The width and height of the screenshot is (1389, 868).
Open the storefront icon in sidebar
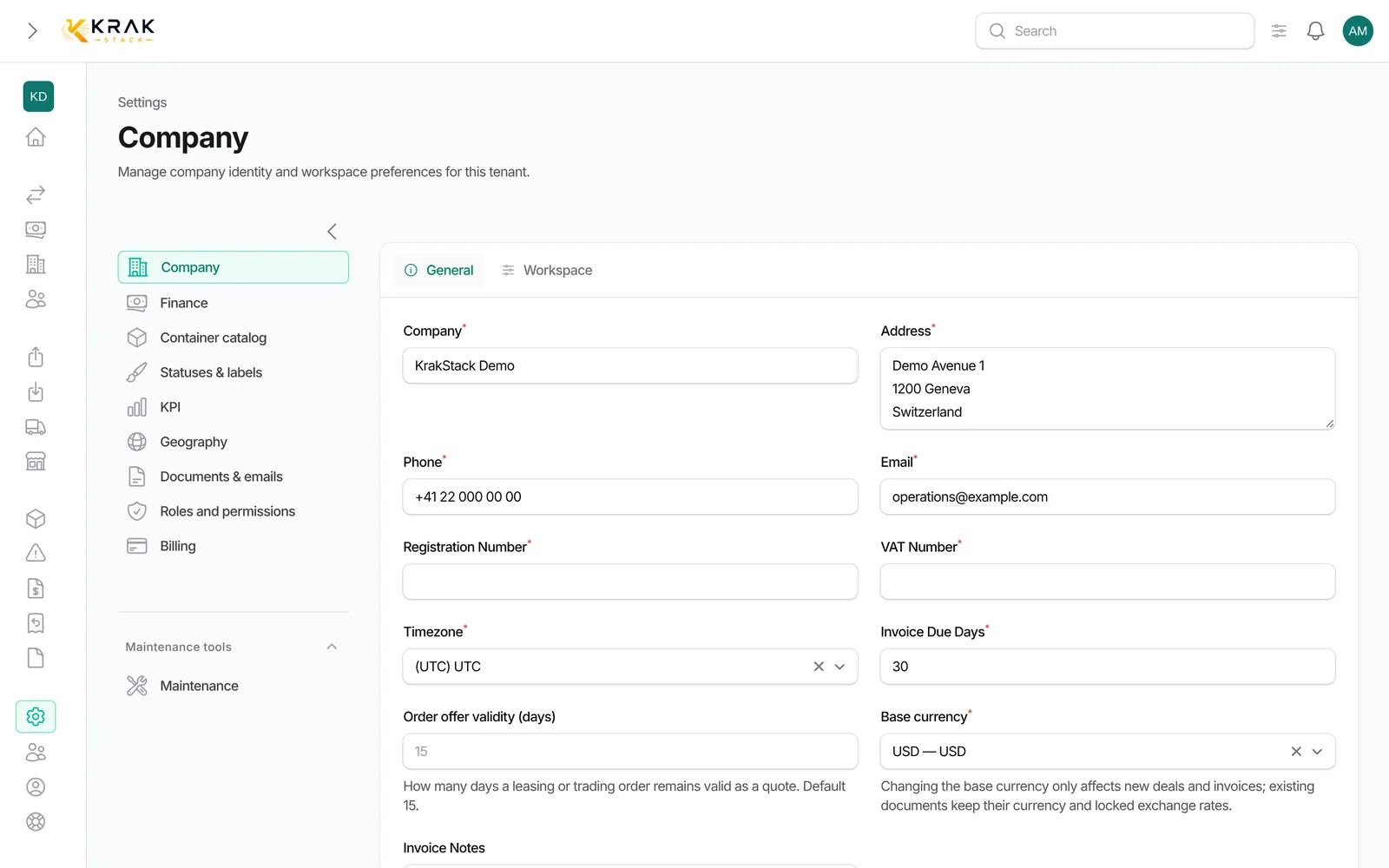point(36,461)
